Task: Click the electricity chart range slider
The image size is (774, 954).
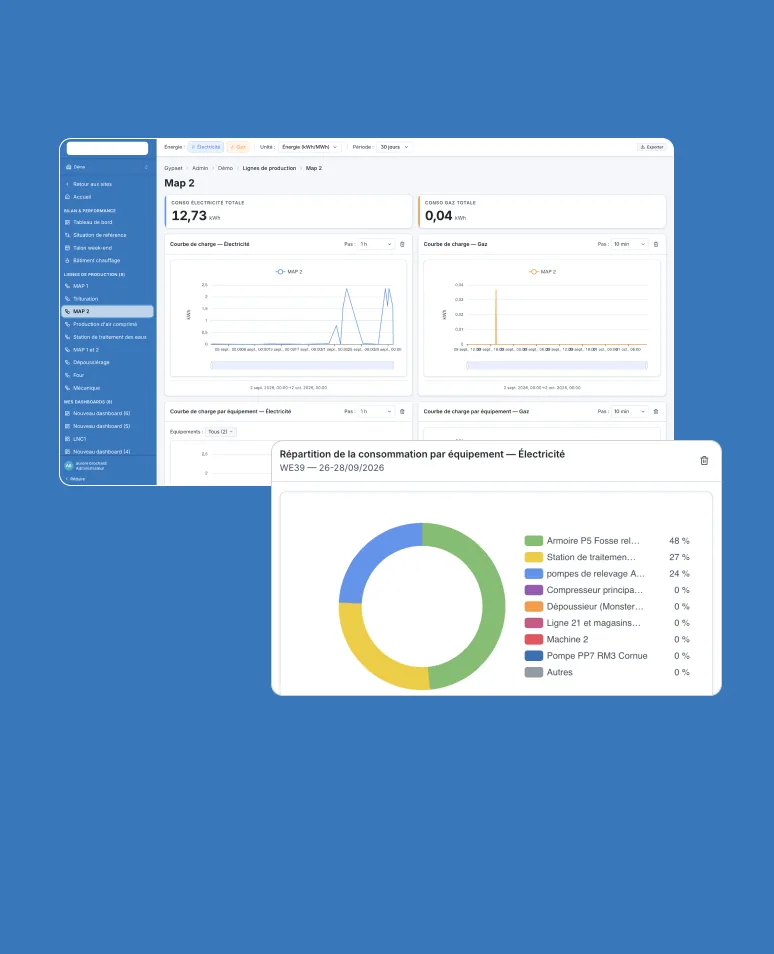Action: [302, 365]
